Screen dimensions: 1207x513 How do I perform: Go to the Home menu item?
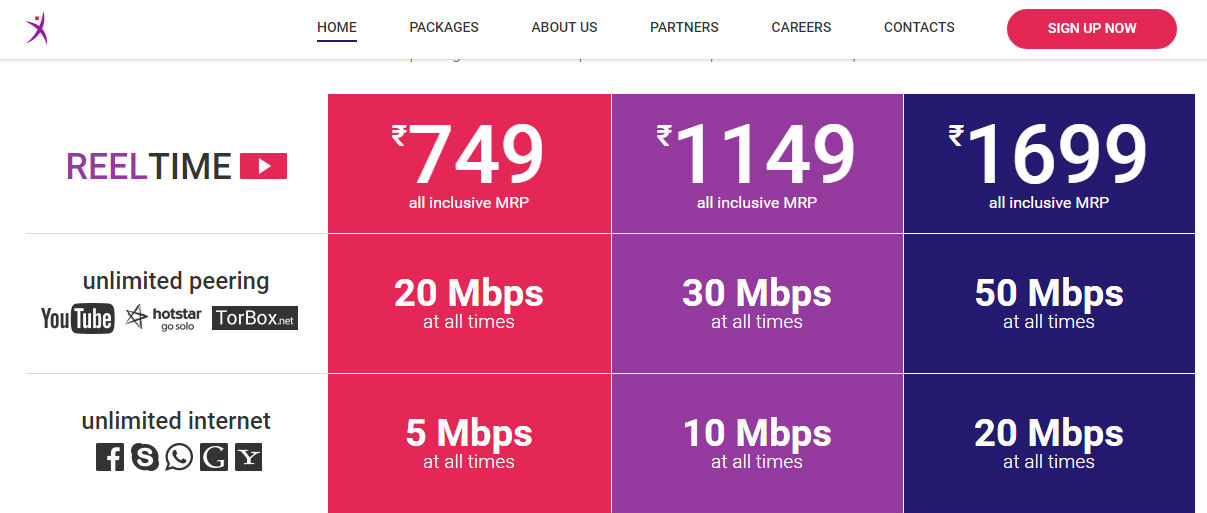click(337, 27)
